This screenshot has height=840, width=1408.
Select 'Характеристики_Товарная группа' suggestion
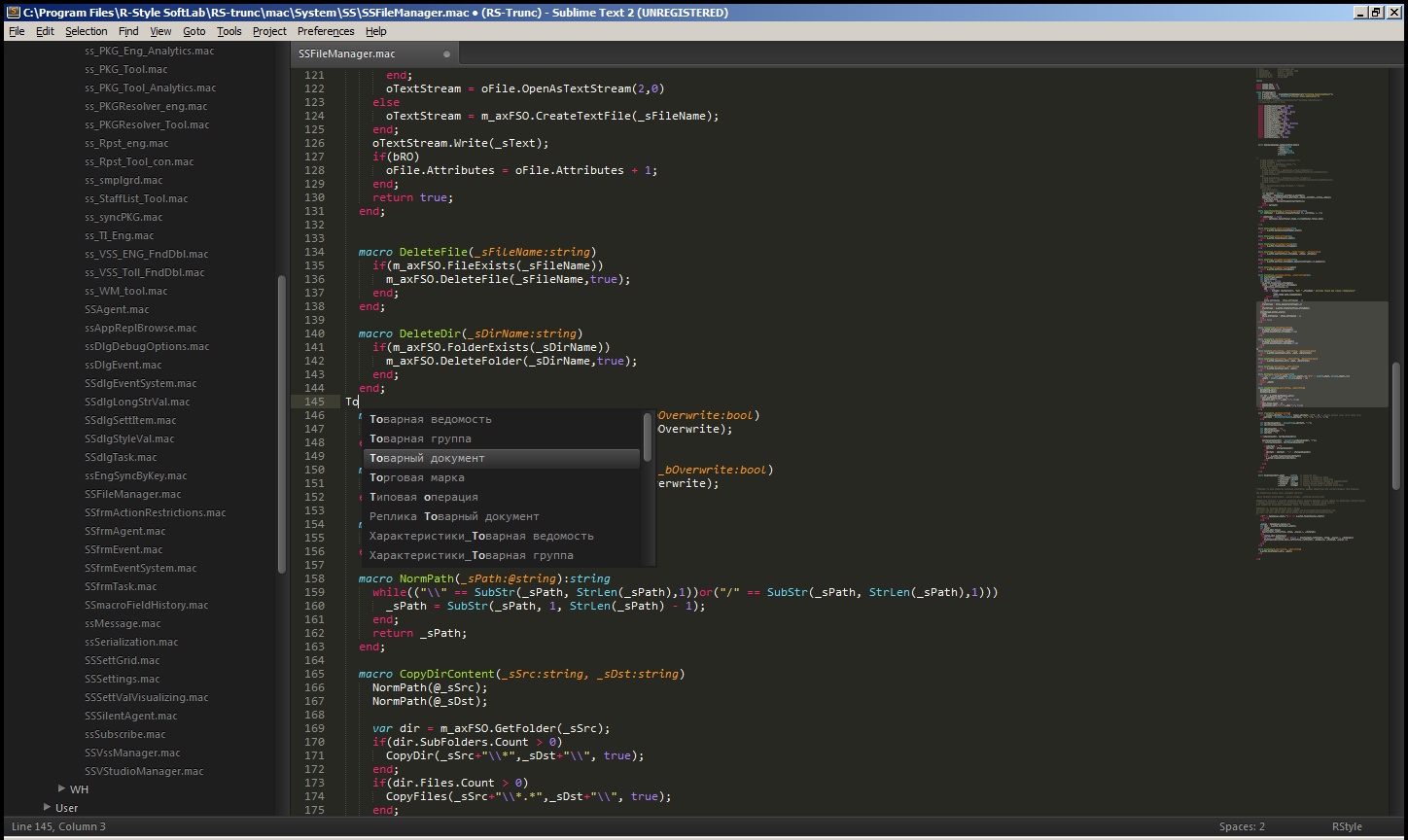502,555
